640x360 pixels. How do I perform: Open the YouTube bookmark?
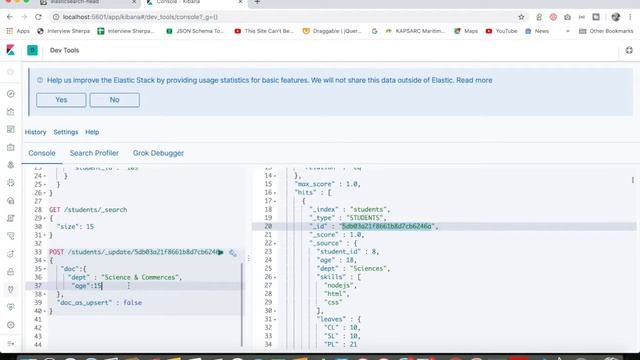pyautogui.click(x=502, y=31)
